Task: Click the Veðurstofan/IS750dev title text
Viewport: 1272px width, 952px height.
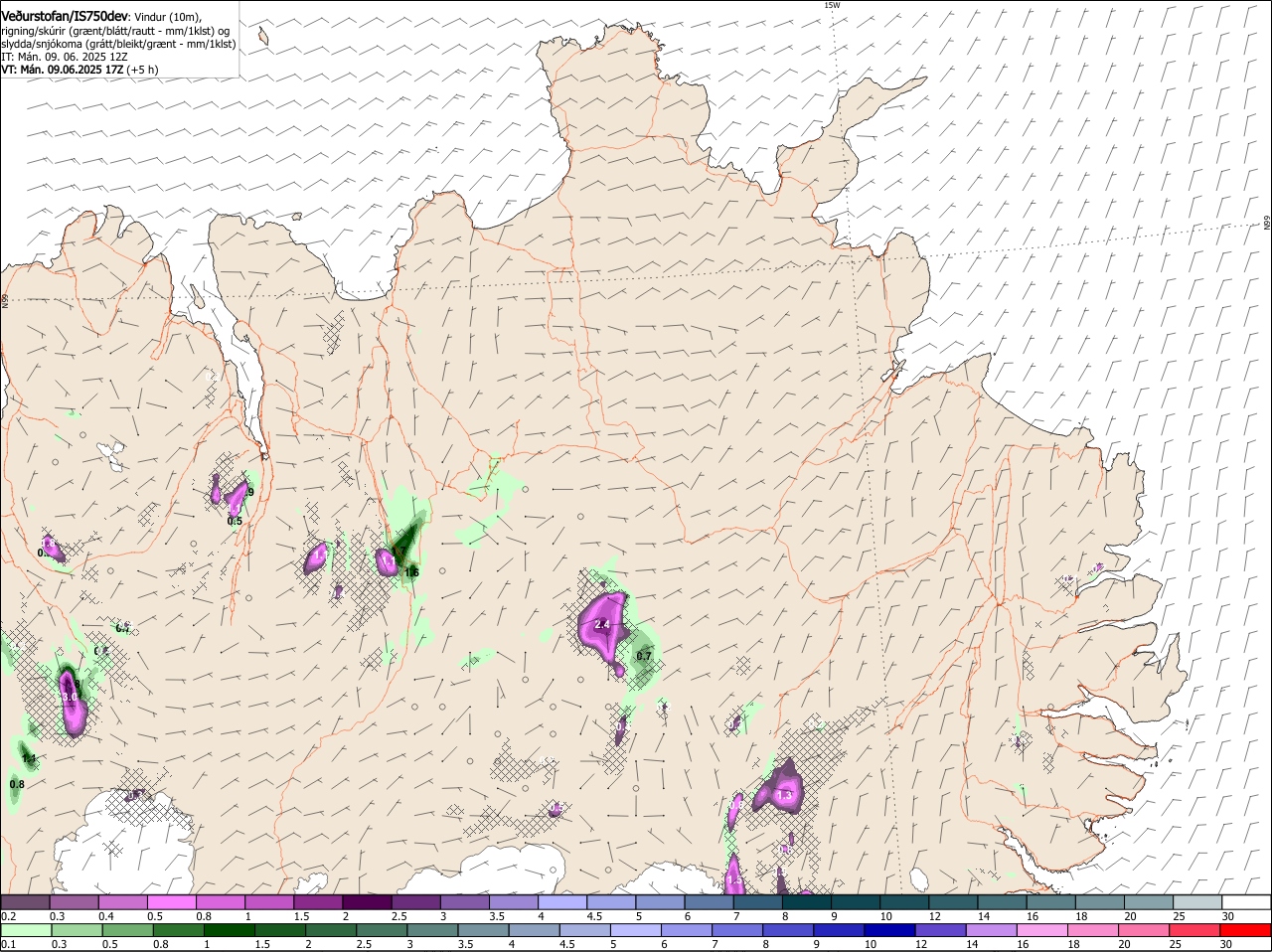Action: [65, 16]
